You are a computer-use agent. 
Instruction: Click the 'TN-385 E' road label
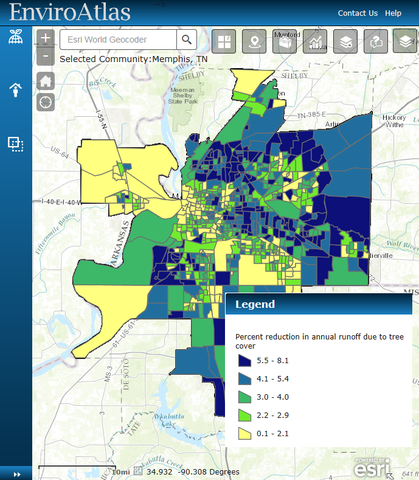[x=312, y=115]
